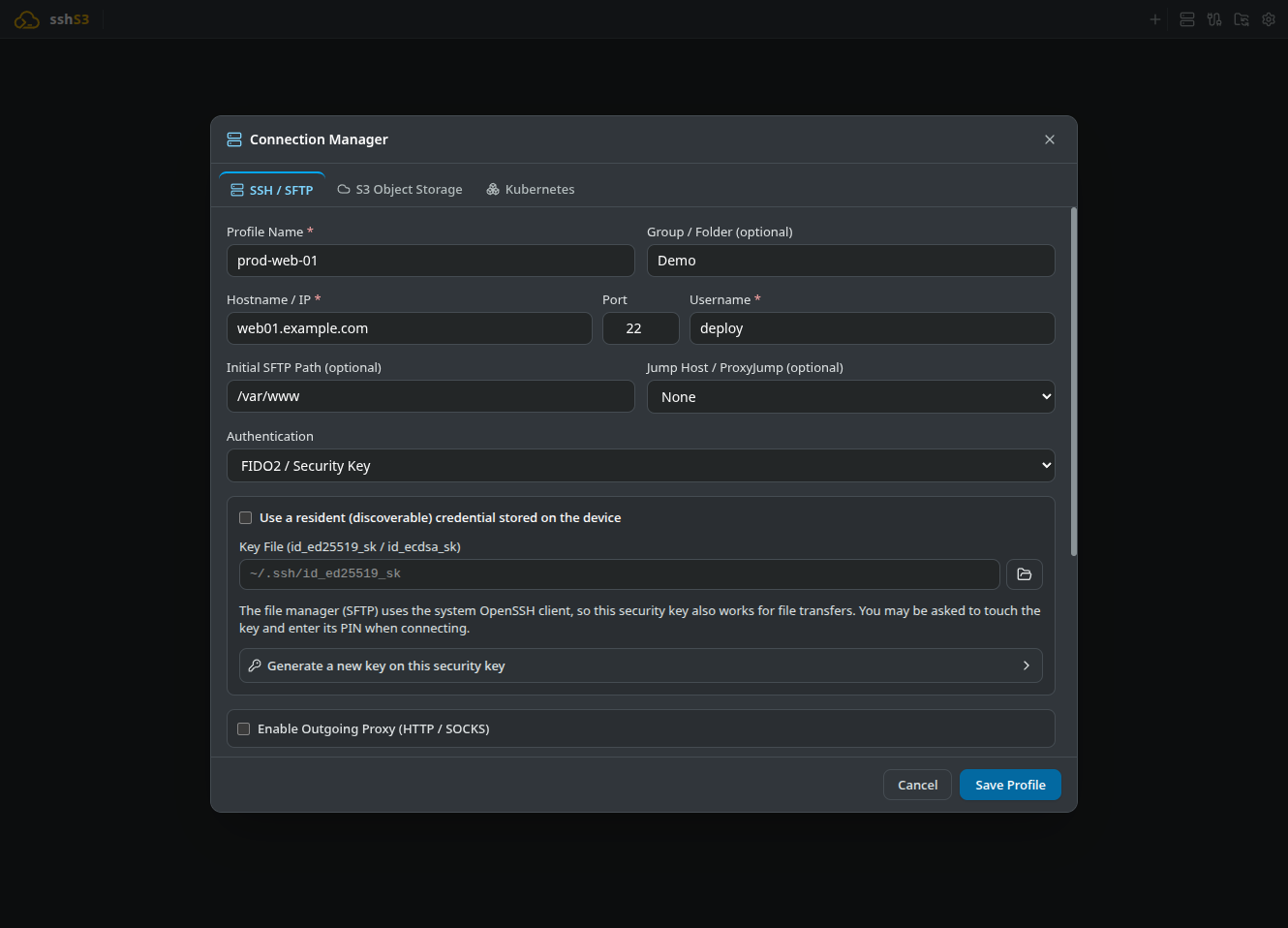Open the Jump Host / ProxyJump dropdown
Viewport: 1288px width, 928px height.
[851, 397]
